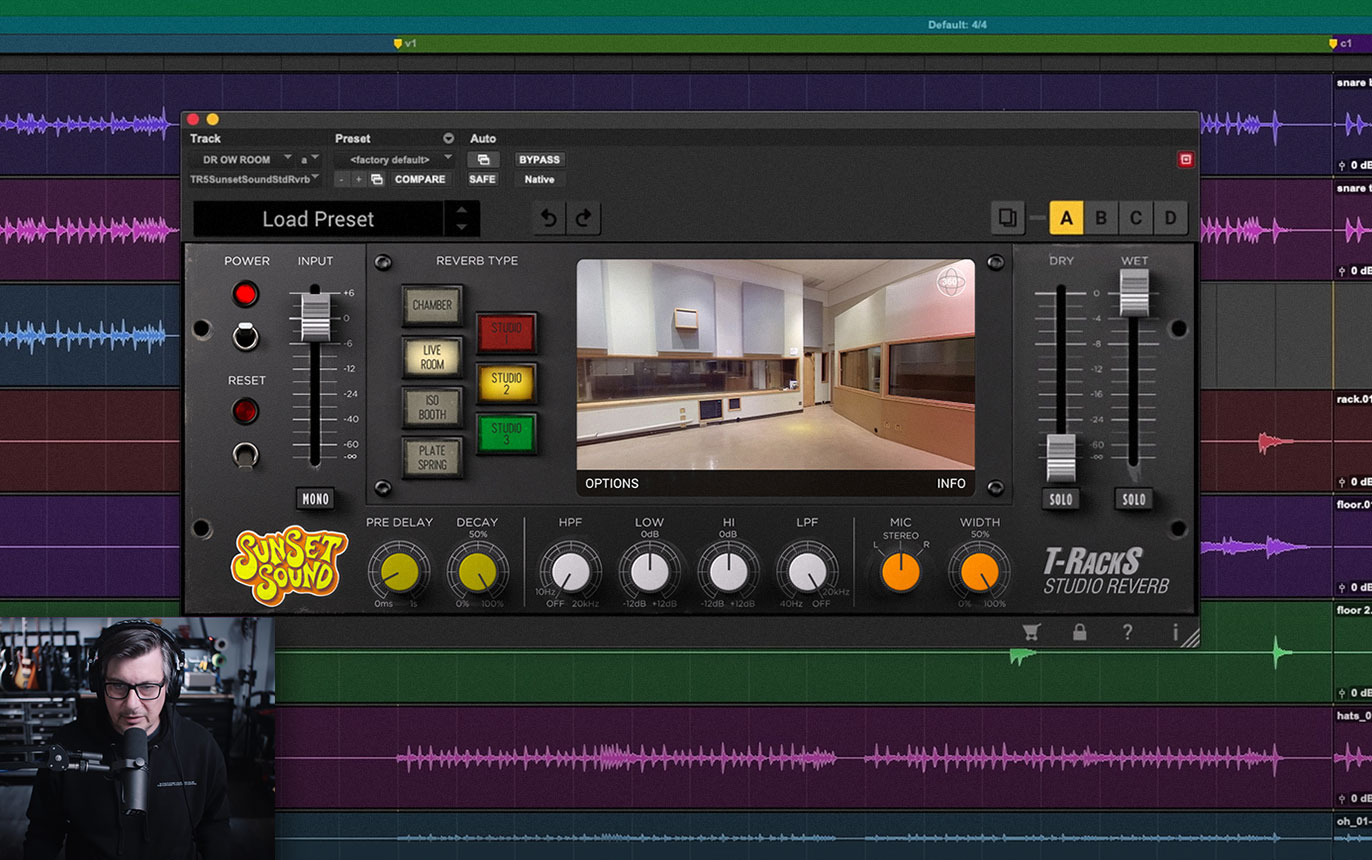Expand the DR OW ROOM track selector

tap(243, 160)
